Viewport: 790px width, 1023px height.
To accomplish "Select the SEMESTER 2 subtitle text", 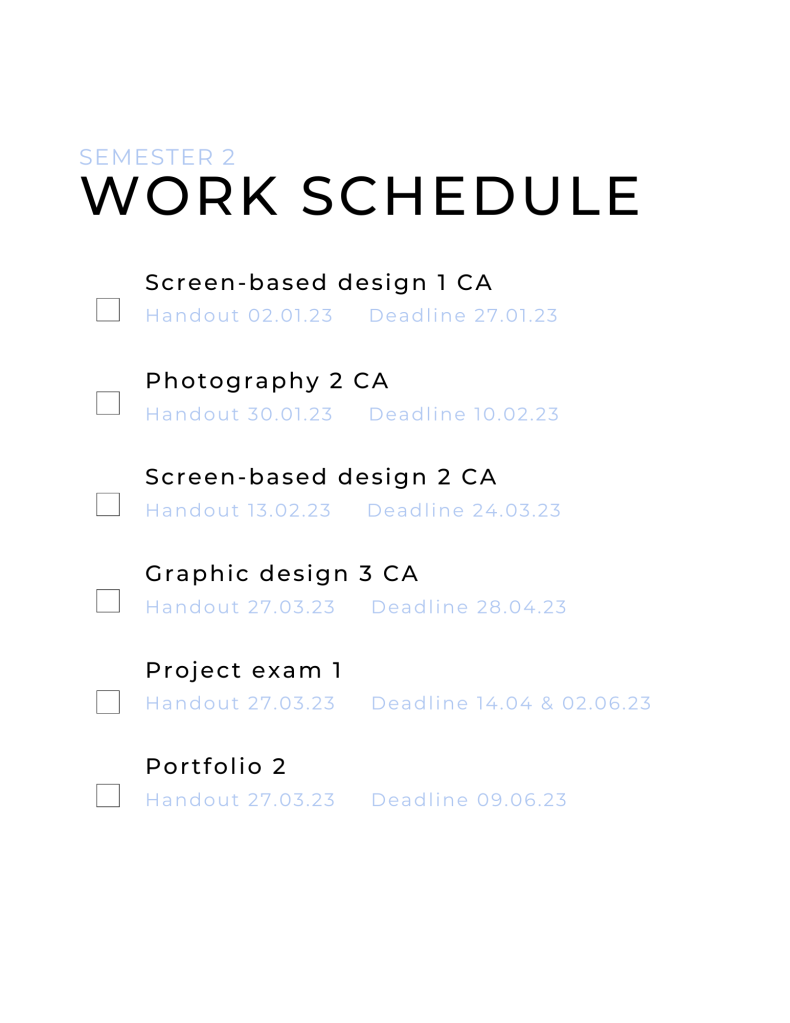I will [157, 157].
